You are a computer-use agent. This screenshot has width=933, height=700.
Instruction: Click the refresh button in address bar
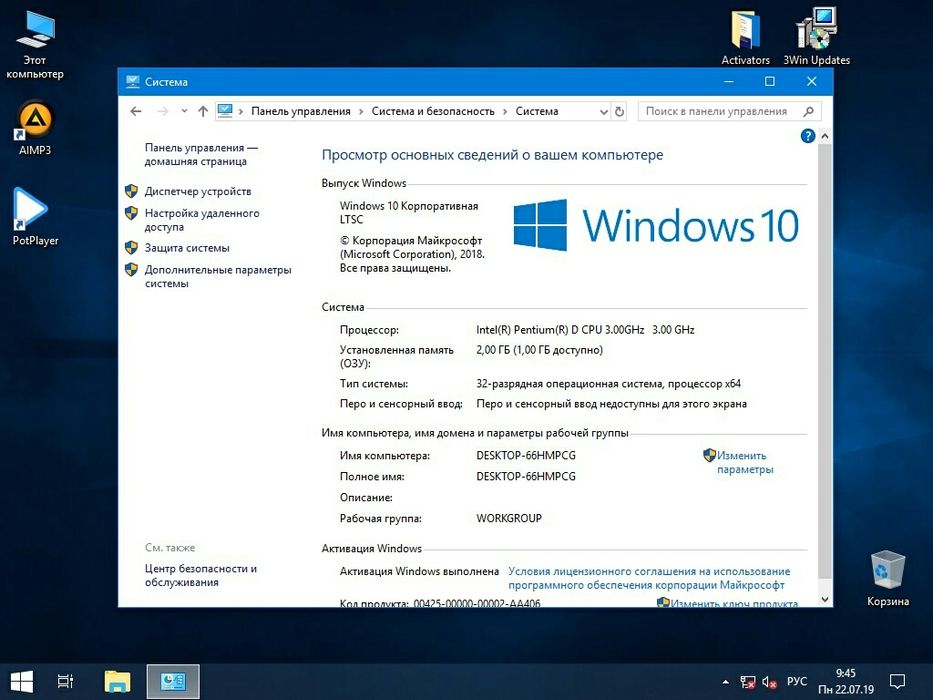tap(619, 111)
